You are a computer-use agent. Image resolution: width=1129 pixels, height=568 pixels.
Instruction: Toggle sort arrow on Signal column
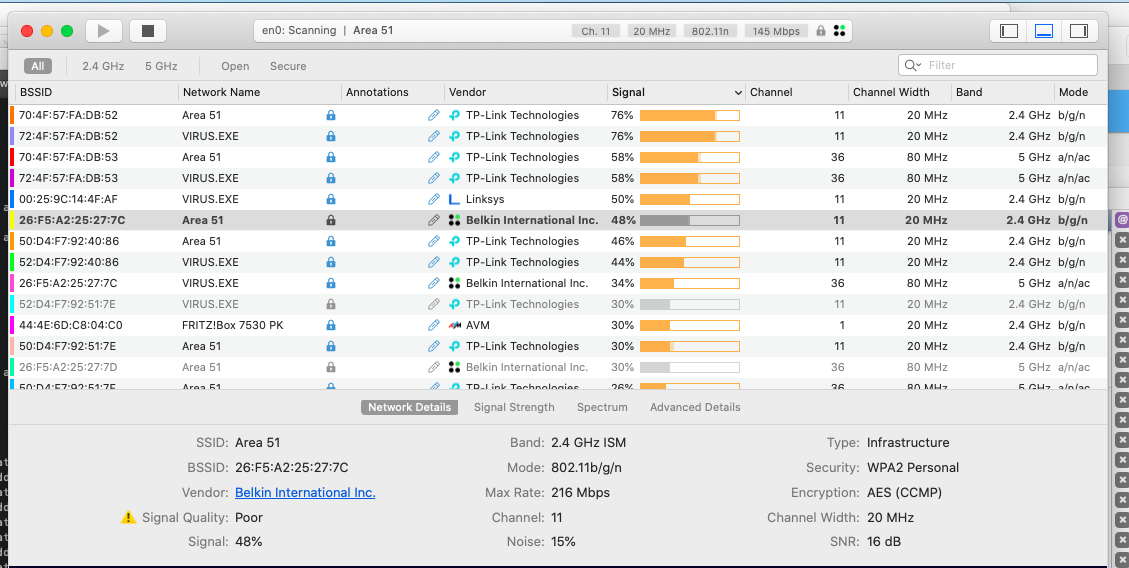[738, 93]
